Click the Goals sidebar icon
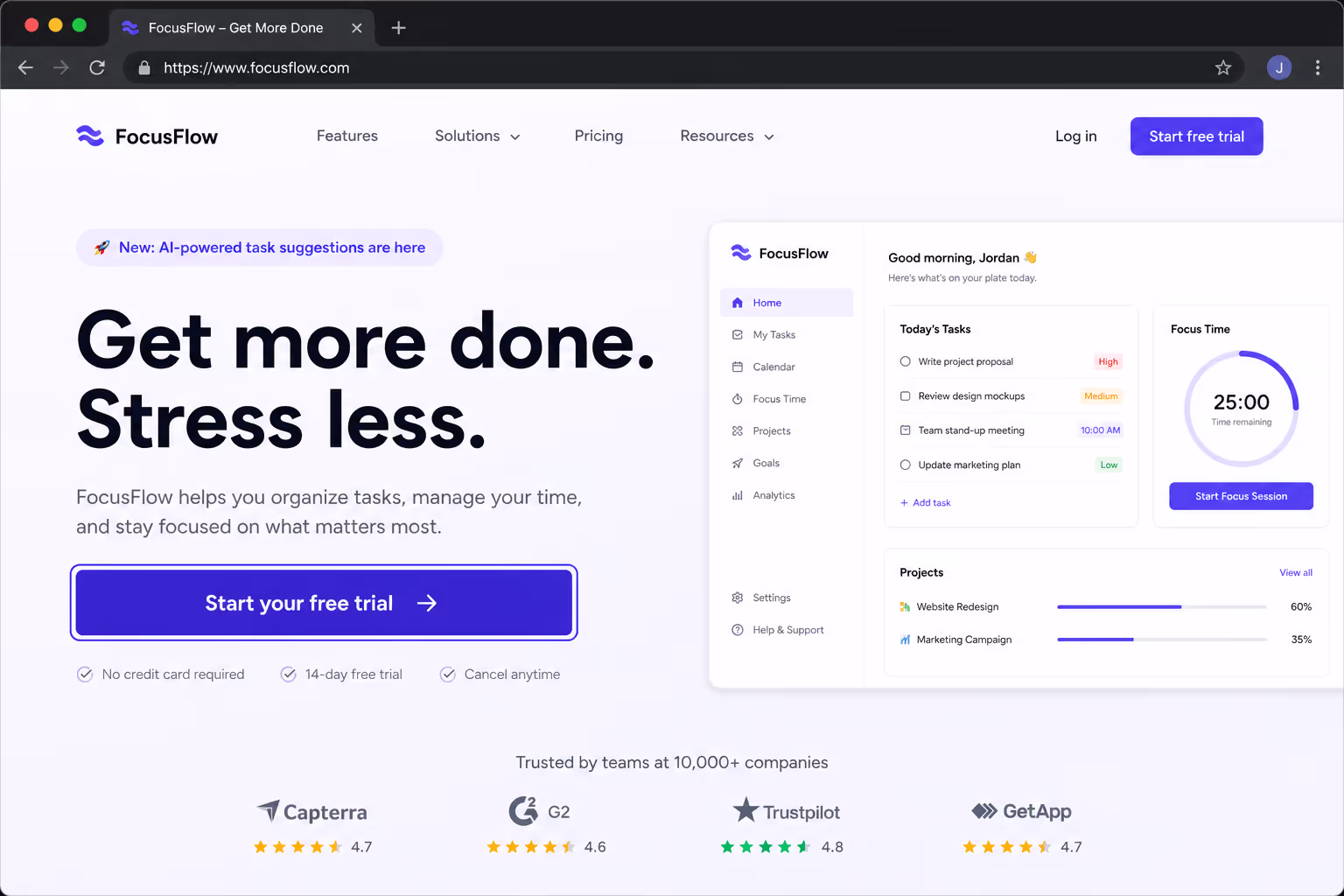 click(x=737, y=463)
